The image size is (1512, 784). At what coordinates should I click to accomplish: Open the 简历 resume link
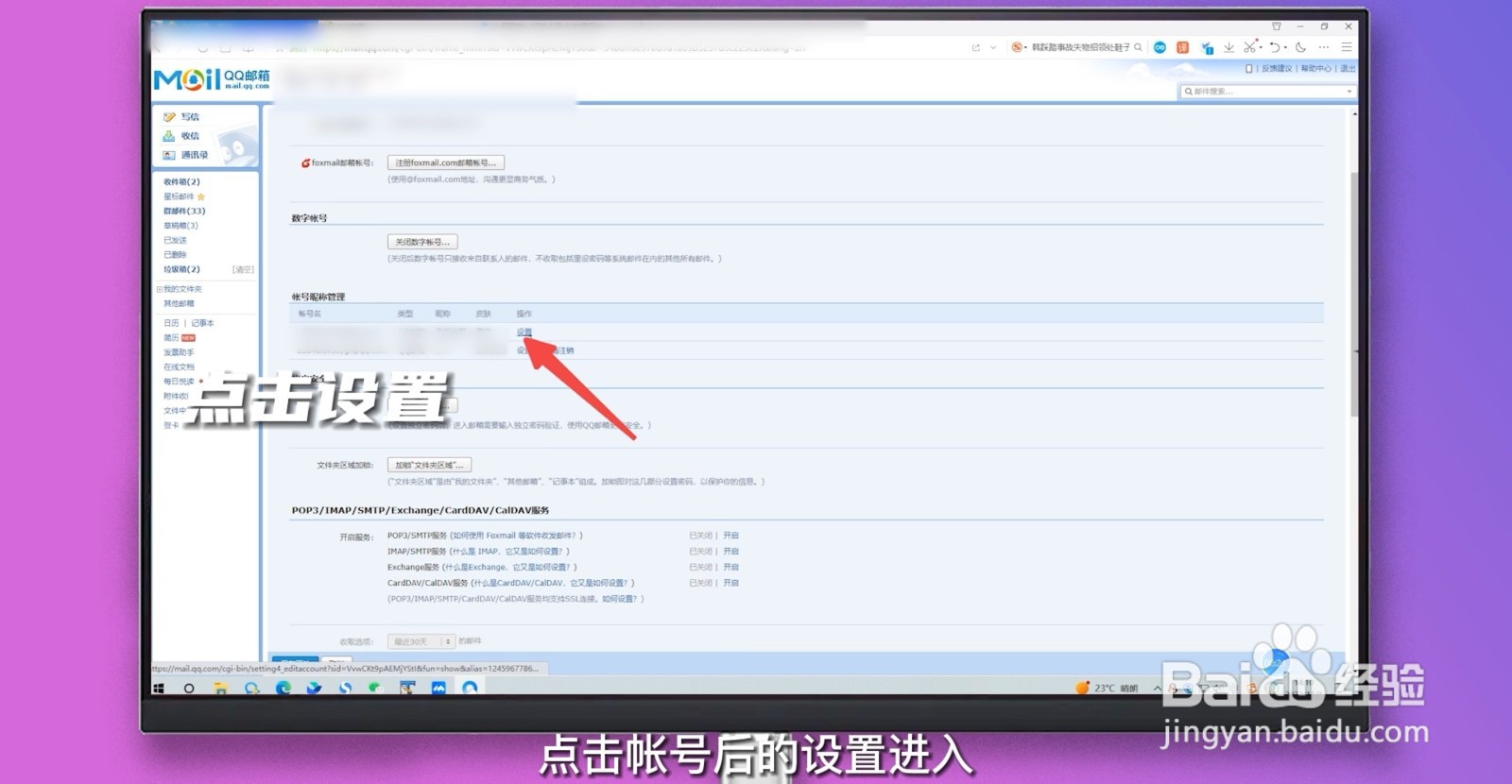171,337
